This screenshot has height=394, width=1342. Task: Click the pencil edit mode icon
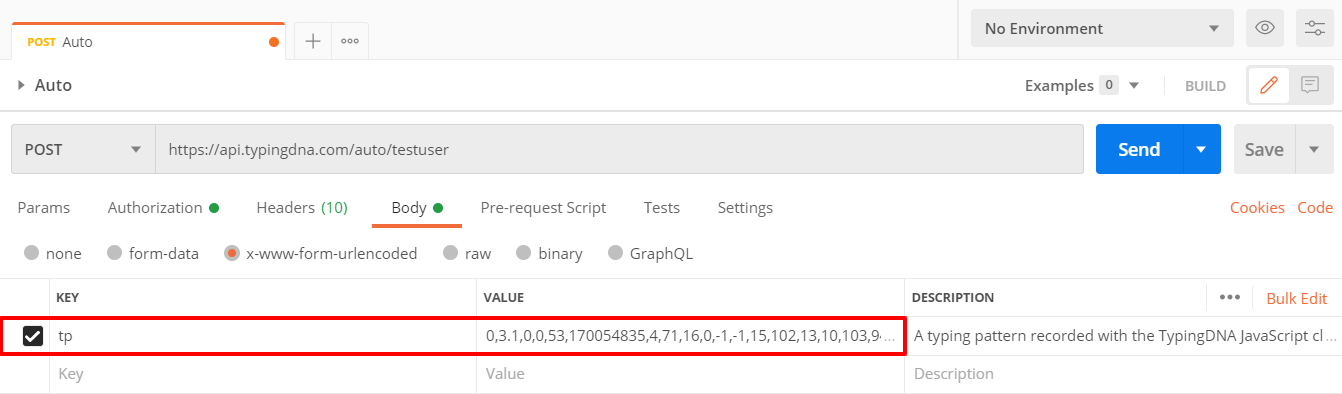[x=1269, y=86]
